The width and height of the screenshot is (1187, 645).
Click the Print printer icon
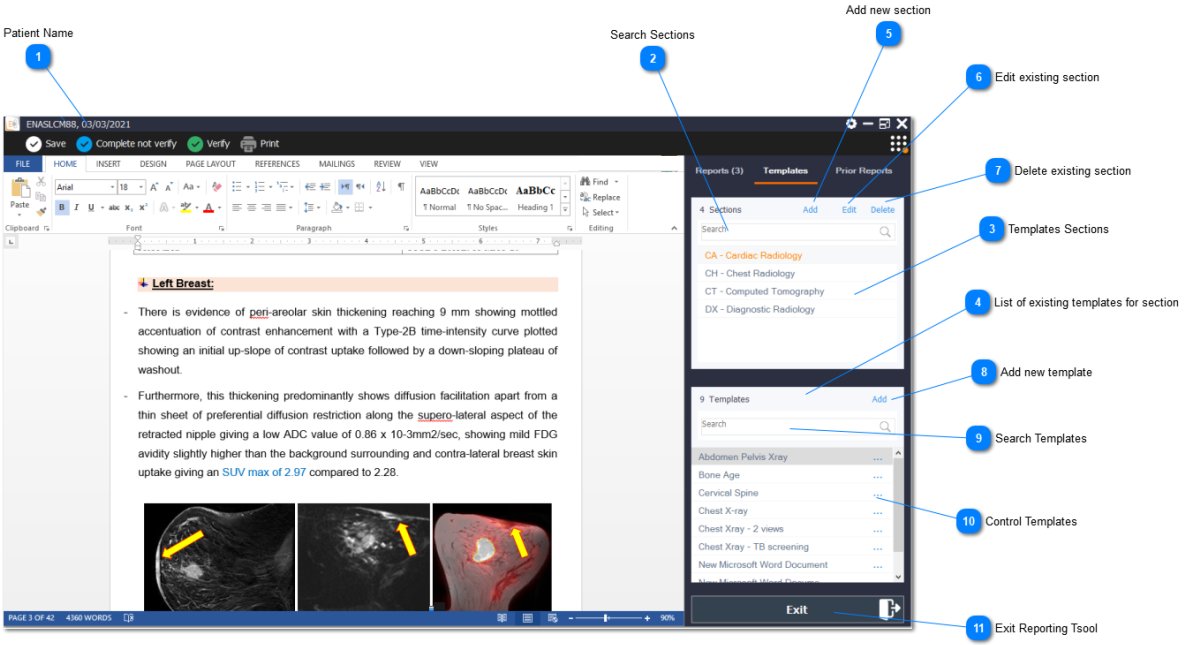(x=248, y=144)
